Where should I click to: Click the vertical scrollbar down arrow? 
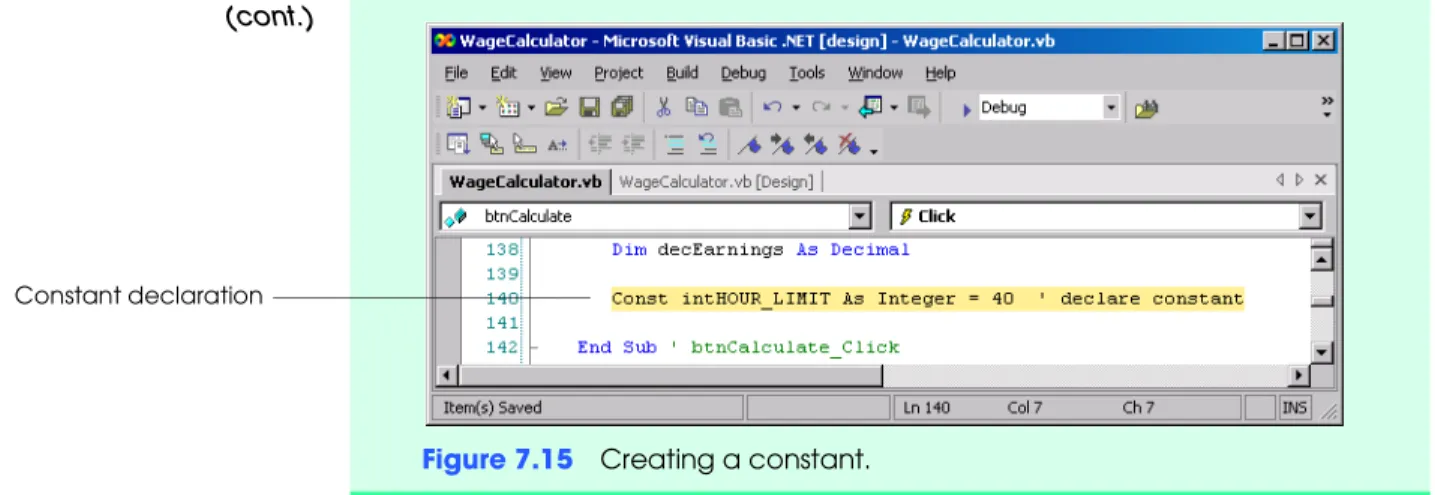coord(1322,352)
